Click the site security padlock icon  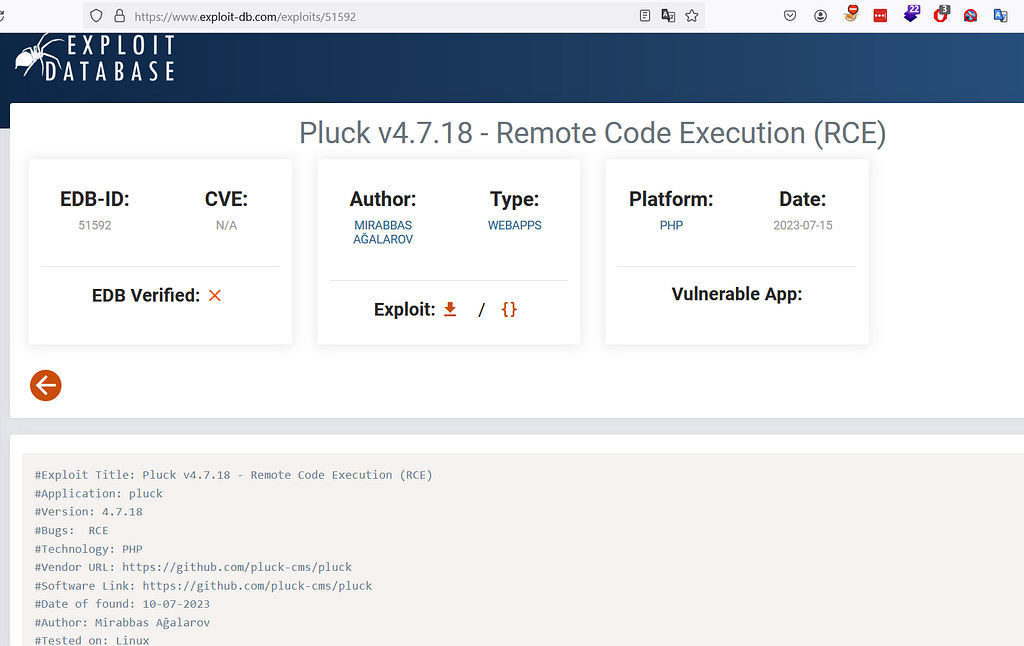[x=120, y=16]
